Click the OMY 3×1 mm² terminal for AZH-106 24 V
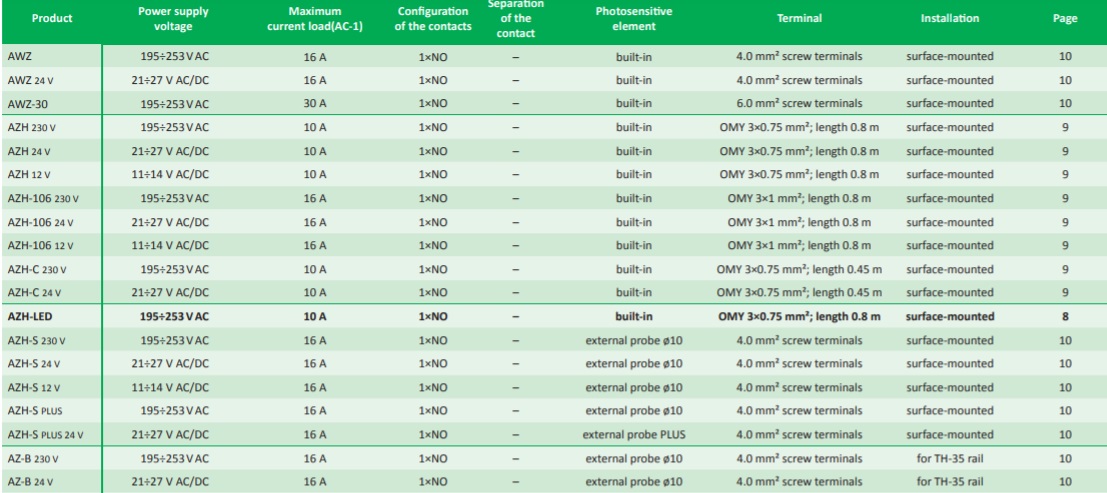The width and height of the screenshot is (1107, 493). tap(799, 222)
